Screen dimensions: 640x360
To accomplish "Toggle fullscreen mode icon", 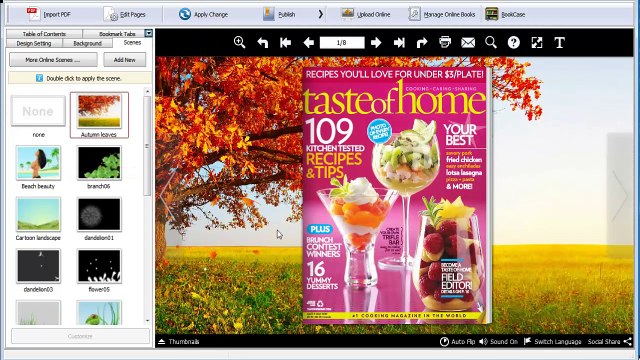I will 537,42.
